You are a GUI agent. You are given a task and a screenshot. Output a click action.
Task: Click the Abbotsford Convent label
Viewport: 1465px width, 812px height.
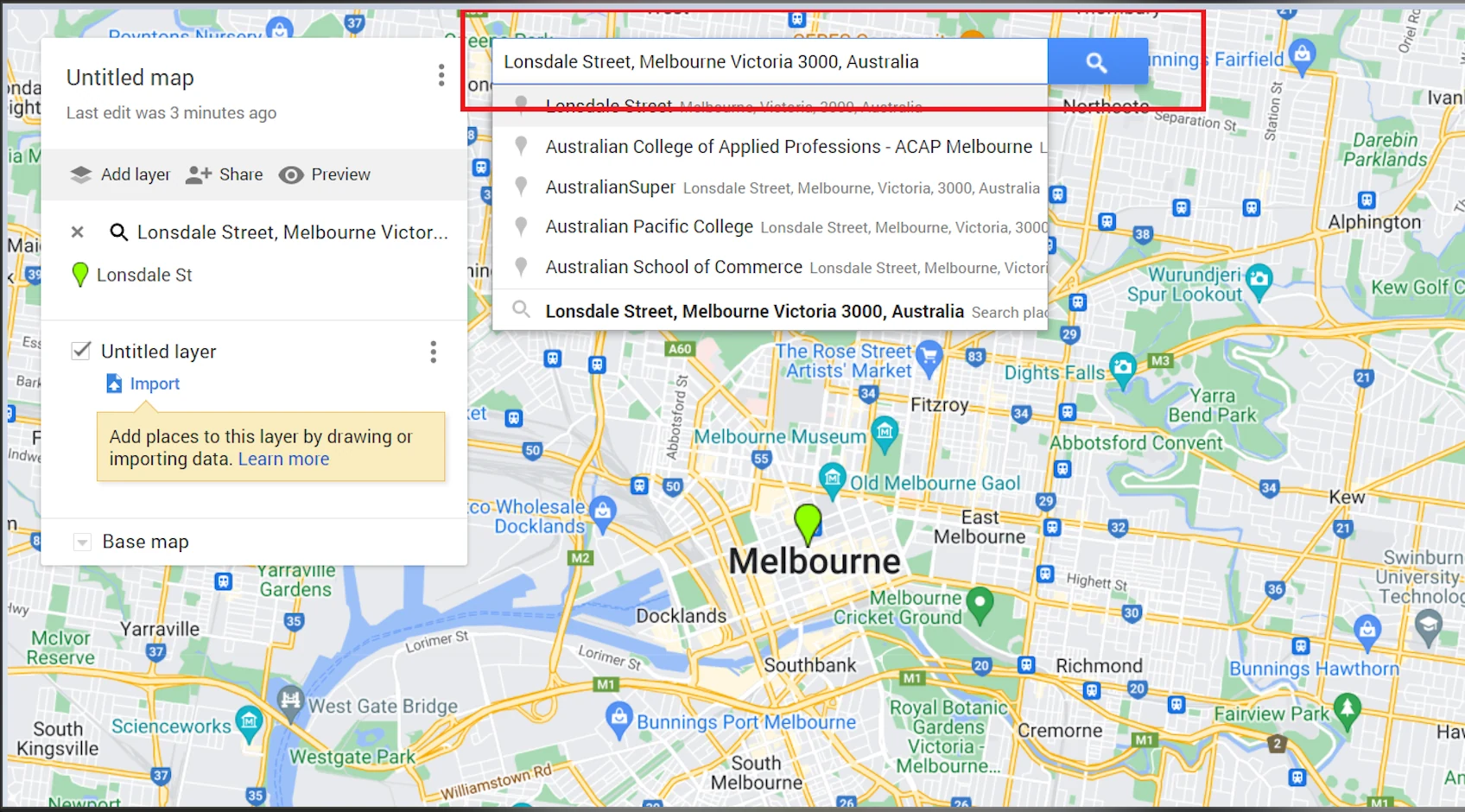pos(1137,443)
